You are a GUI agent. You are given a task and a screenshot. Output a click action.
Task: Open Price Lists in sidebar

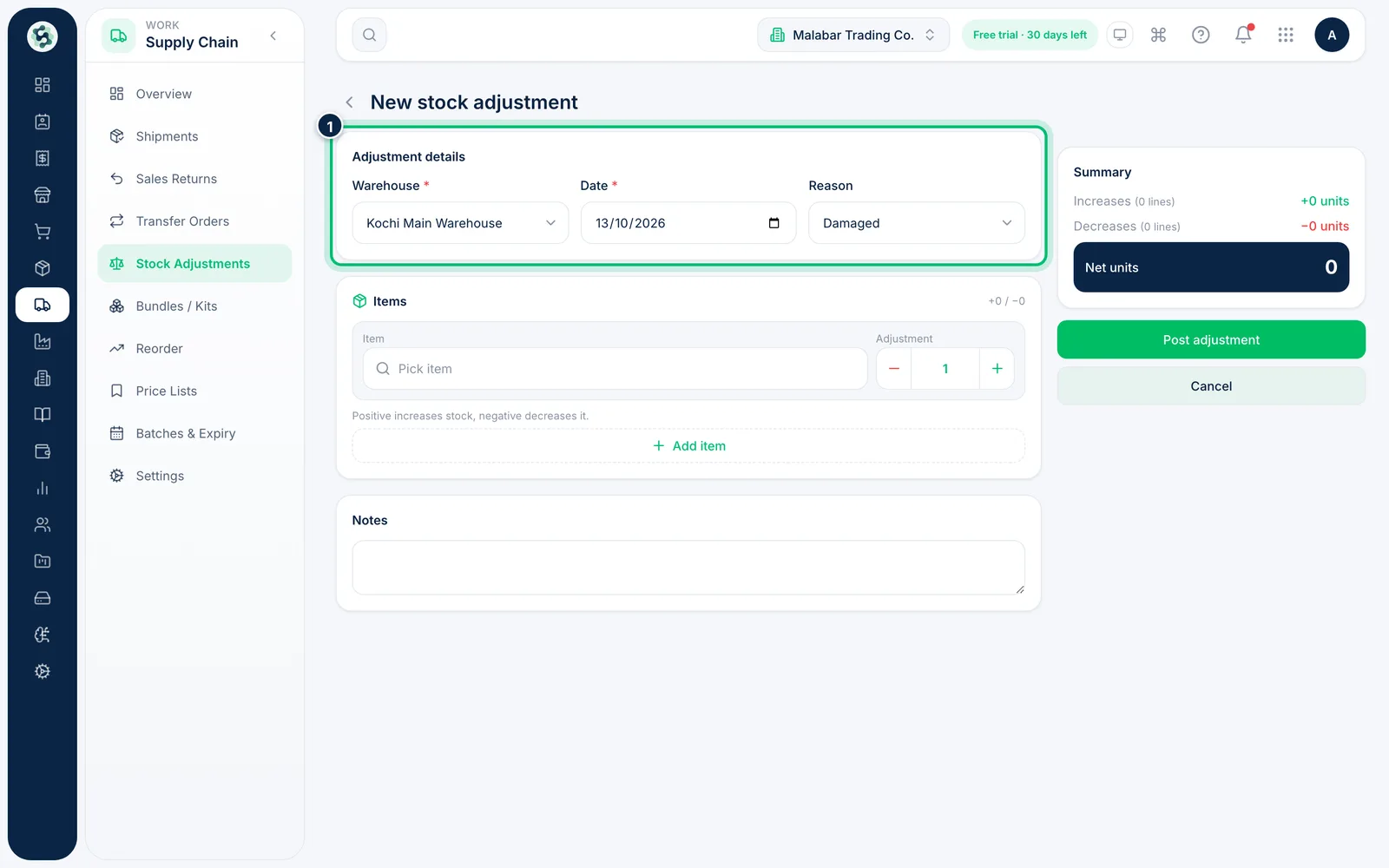point(194,391)
